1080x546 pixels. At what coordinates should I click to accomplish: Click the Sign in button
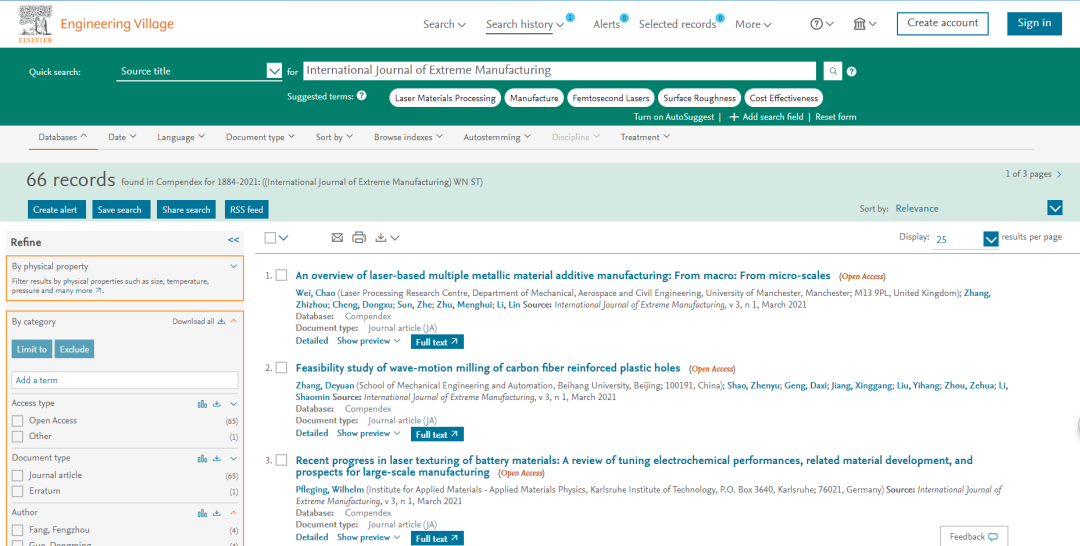[1034, 23]
